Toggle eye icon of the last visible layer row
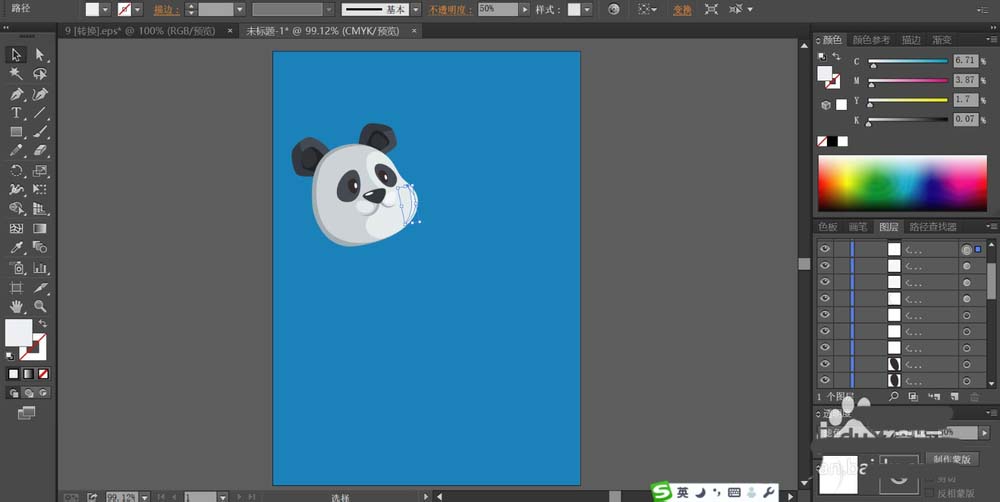 (825, 380)
